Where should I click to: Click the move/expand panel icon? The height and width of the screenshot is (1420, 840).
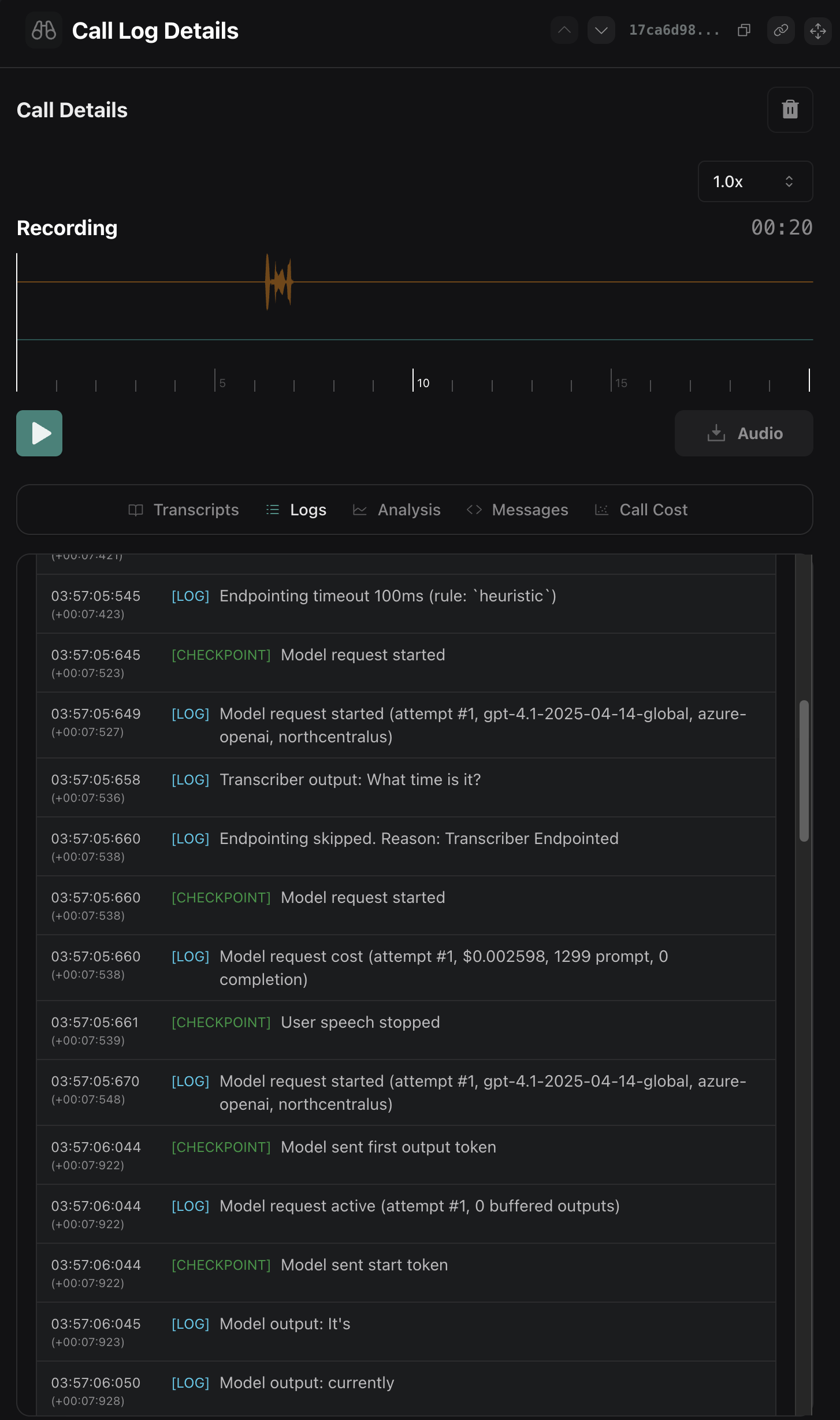[818, 30]
